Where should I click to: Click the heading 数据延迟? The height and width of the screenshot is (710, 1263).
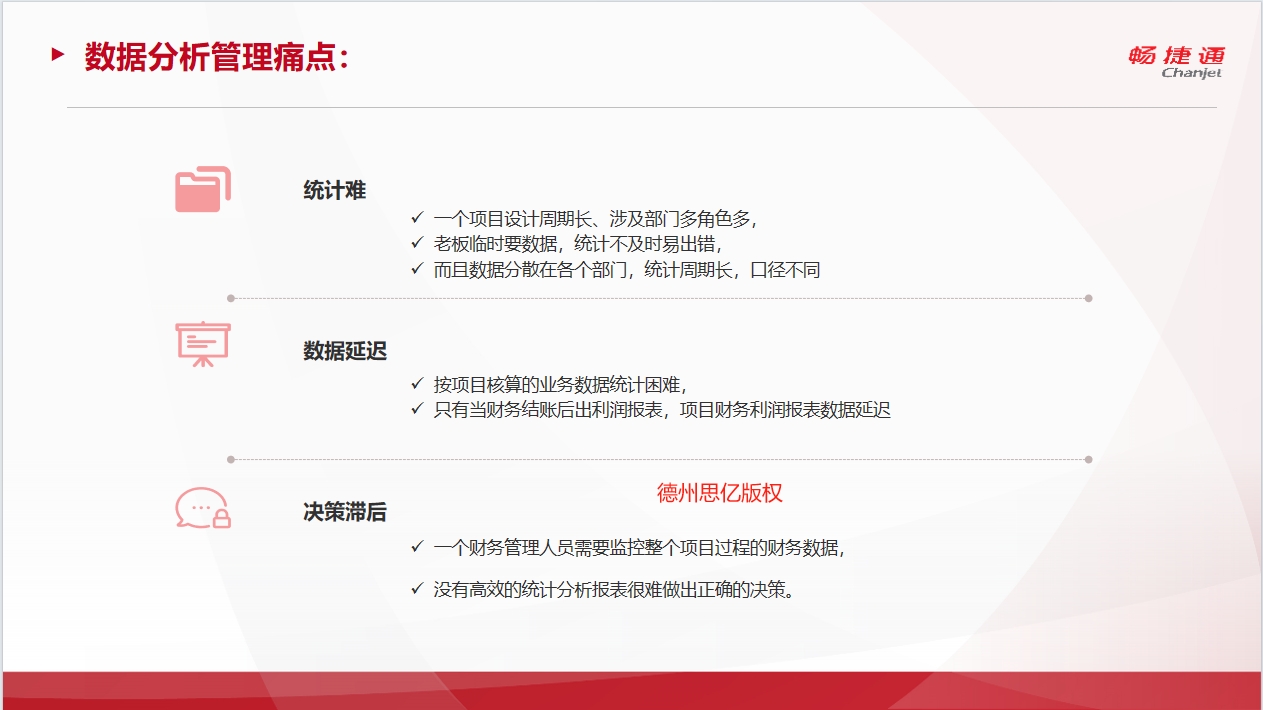(345, 351)
